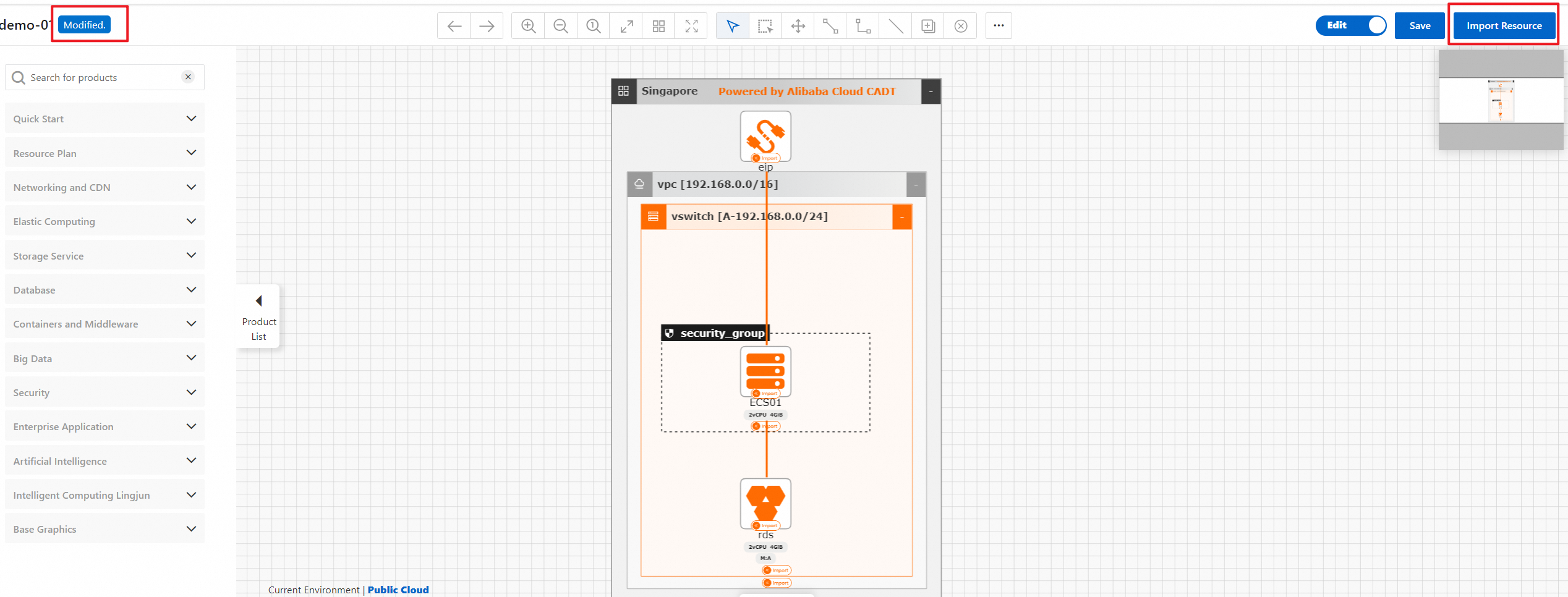This screenshot has width=1568, height=597.
Task: Focus the Search for products field
Action: point(104,77)
